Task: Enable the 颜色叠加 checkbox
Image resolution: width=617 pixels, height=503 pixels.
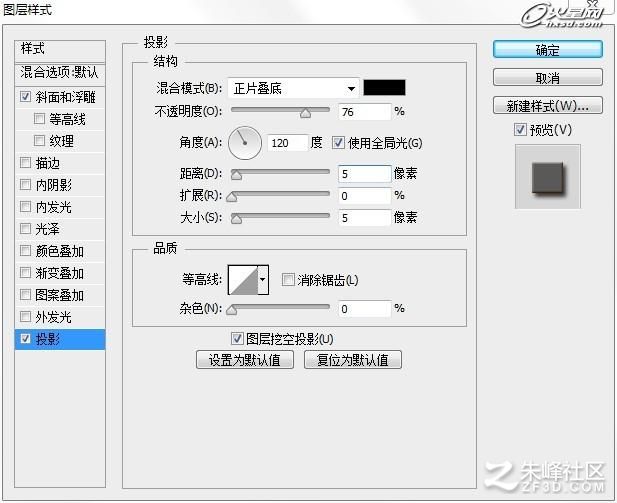Action: [x=26, y=250]
